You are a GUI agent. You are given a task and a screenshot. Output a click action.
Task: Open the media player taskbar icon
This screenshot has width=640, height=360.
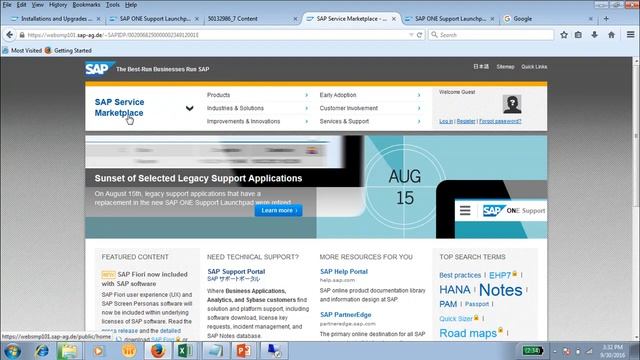pyautogui.click(x=98, y=351)
